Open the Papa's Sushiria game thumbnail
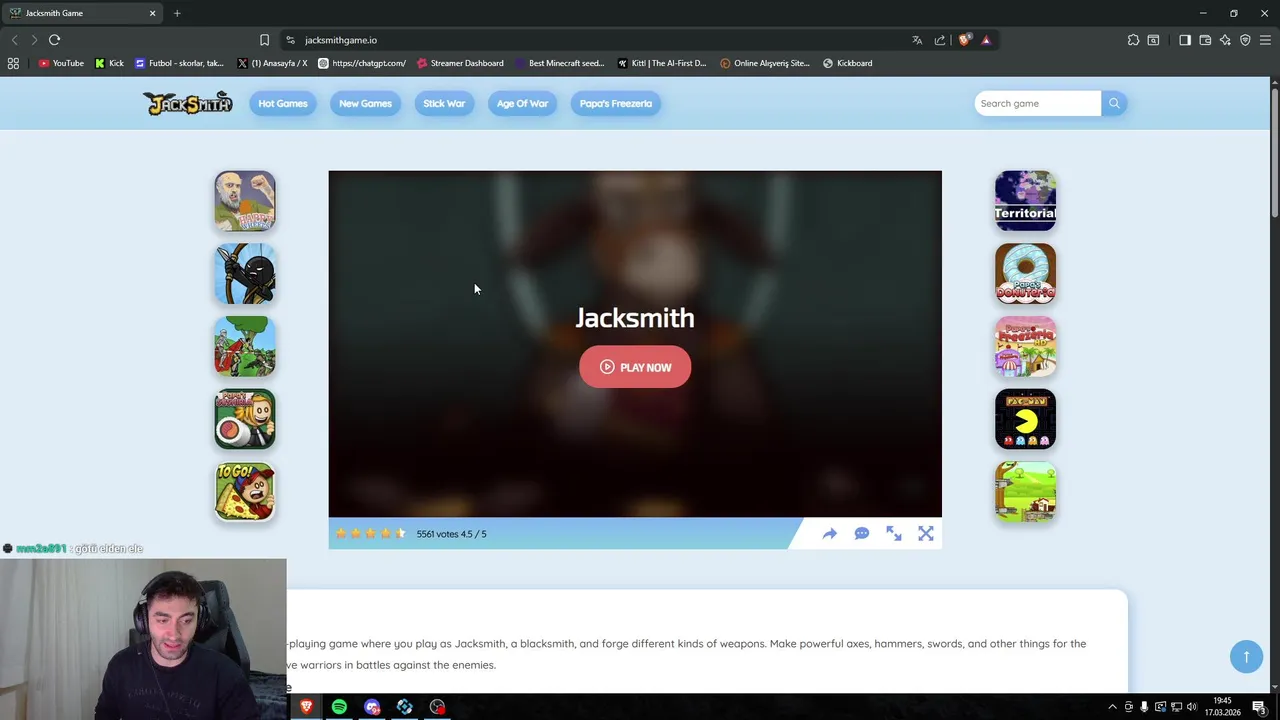The height and width of the screenshot is (720, 1280). [245, 419]
